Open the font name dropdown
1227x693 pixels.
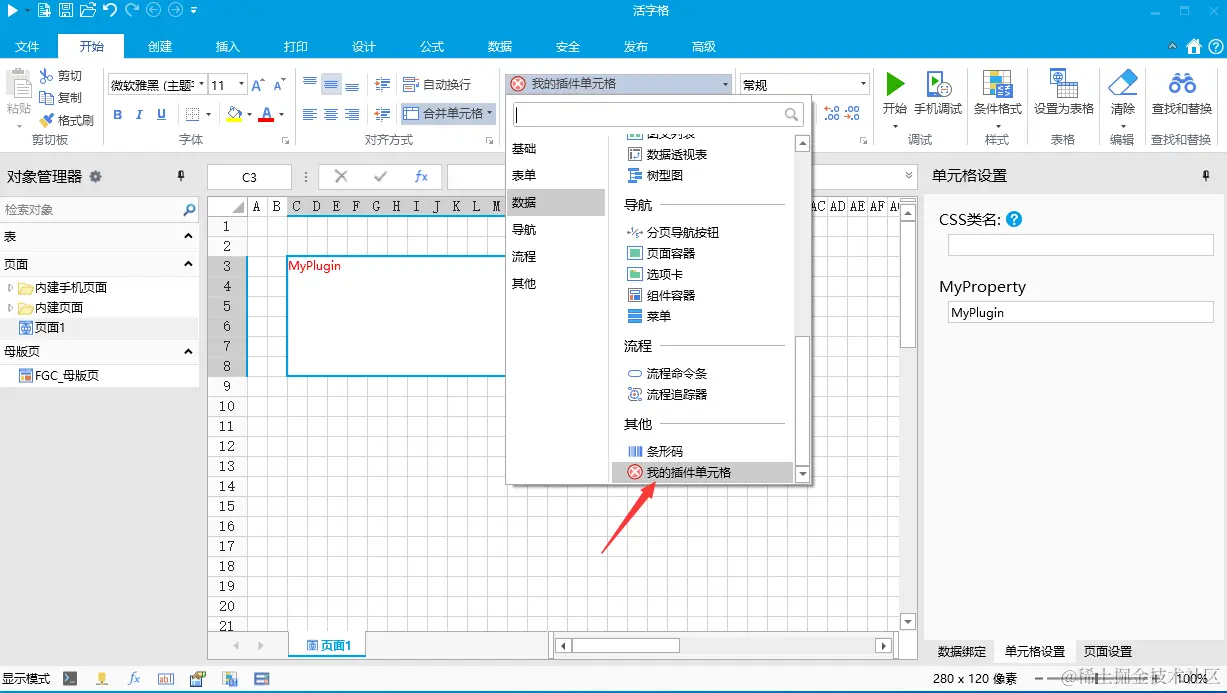(201, 85)
